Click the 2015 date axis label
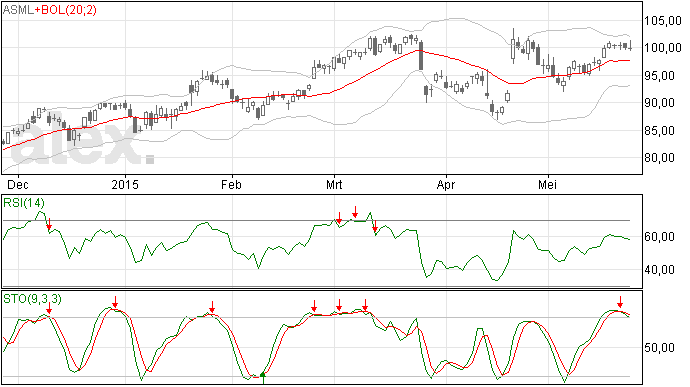The image size is (690, 387). pos(125,184)
